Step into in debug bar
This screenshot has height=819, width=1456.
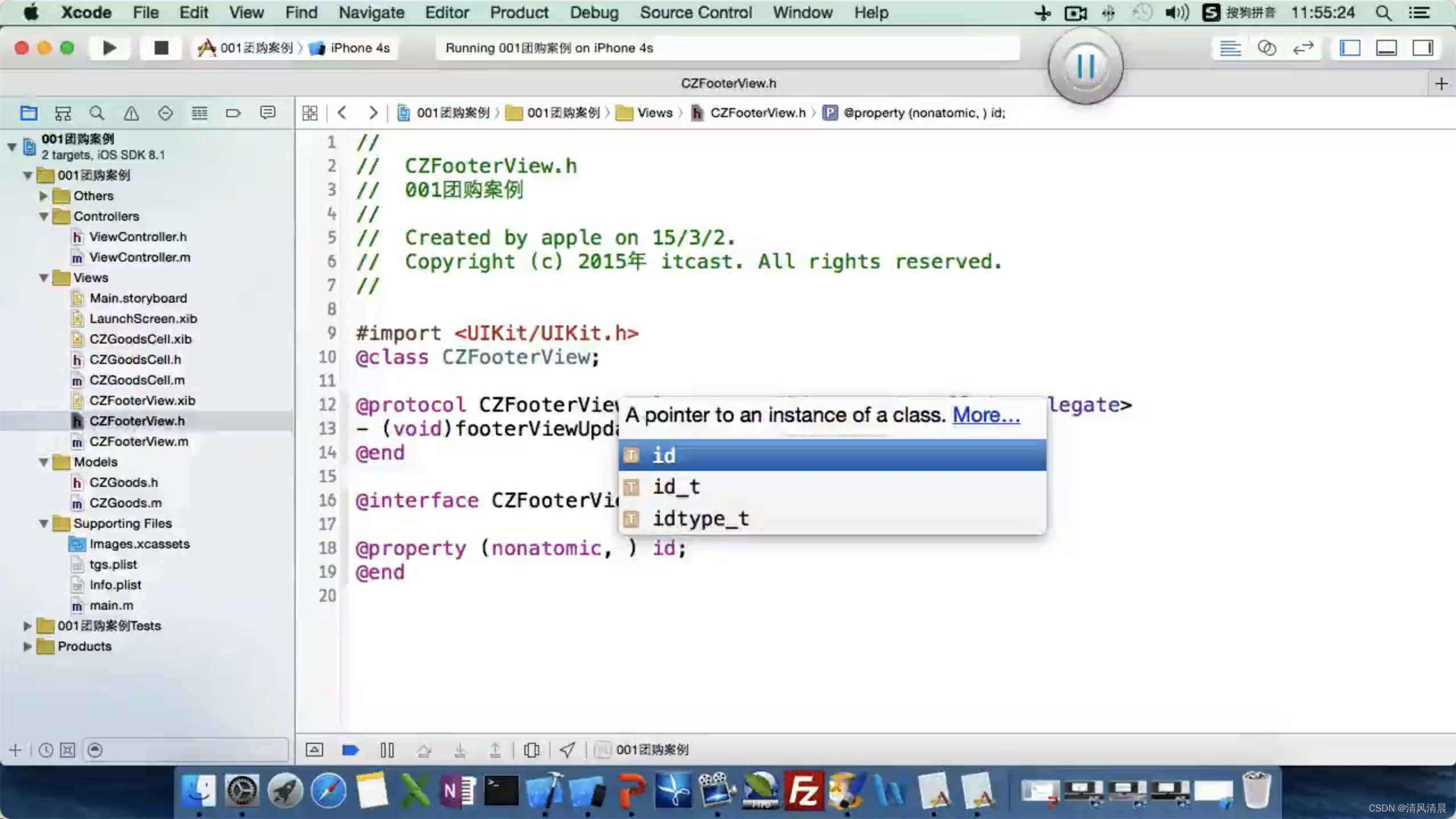tap(460, 750)
